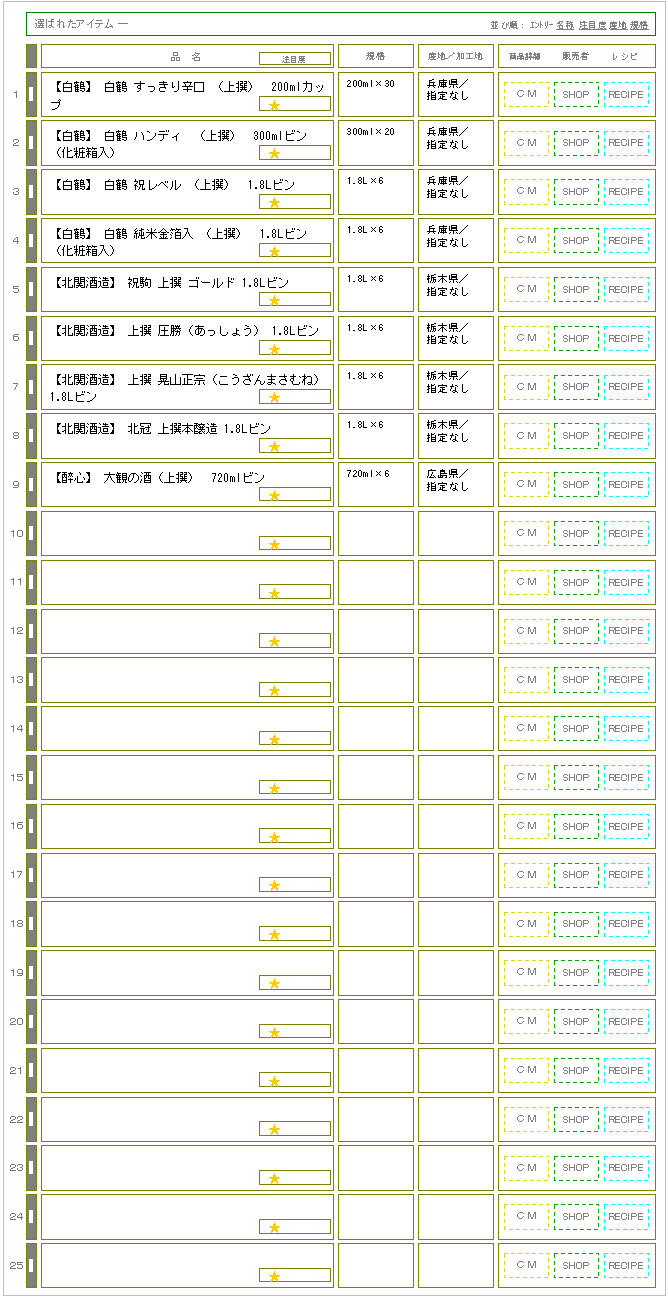Image resolution: width=668 pixels, height=1298 pixels.
Task: Toggle the selection marker for row 3
Action: pyautogui.click(x=31, y=192)
